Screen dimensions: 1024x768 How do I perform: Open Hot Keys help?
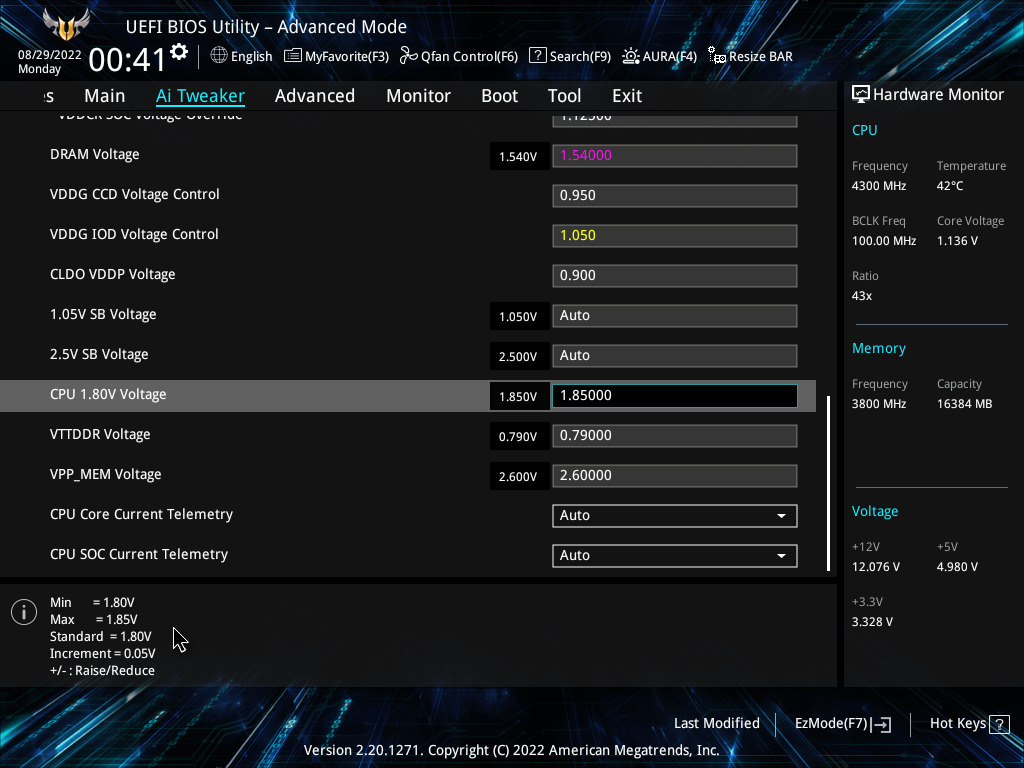(x=970, y=724)
